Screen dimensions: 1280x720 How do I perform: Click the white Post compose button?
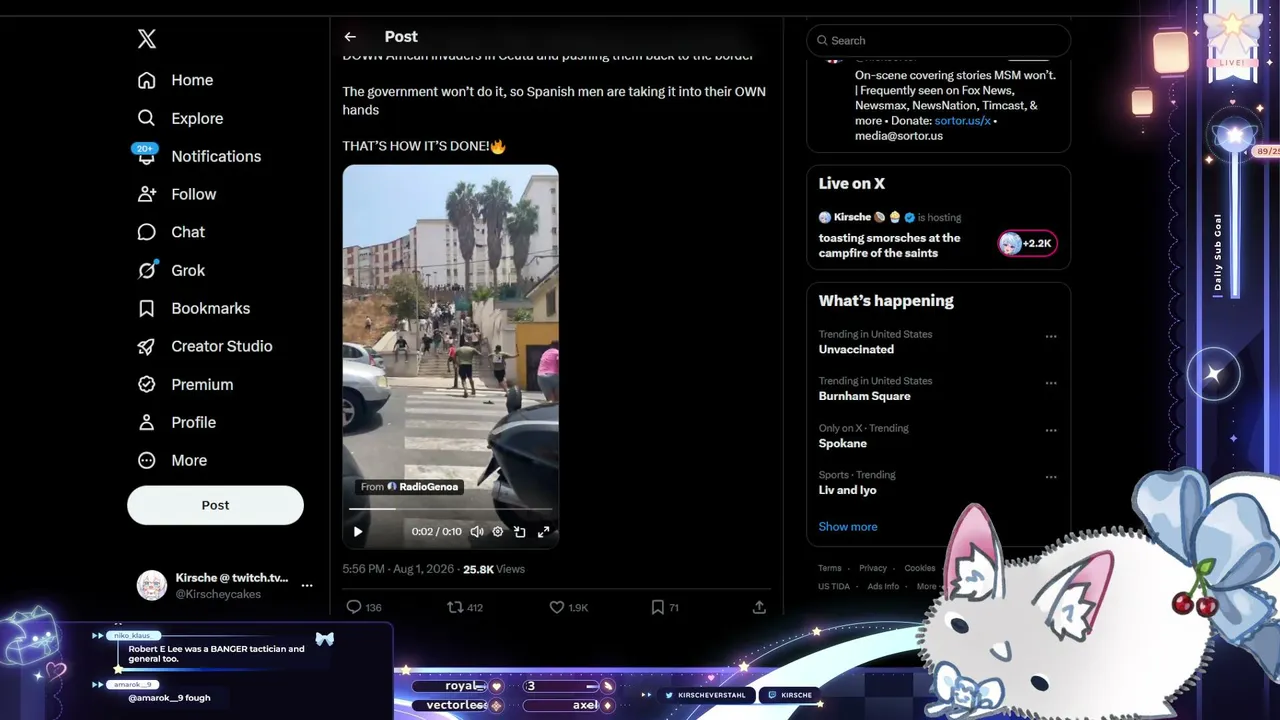tap(215, 505)
